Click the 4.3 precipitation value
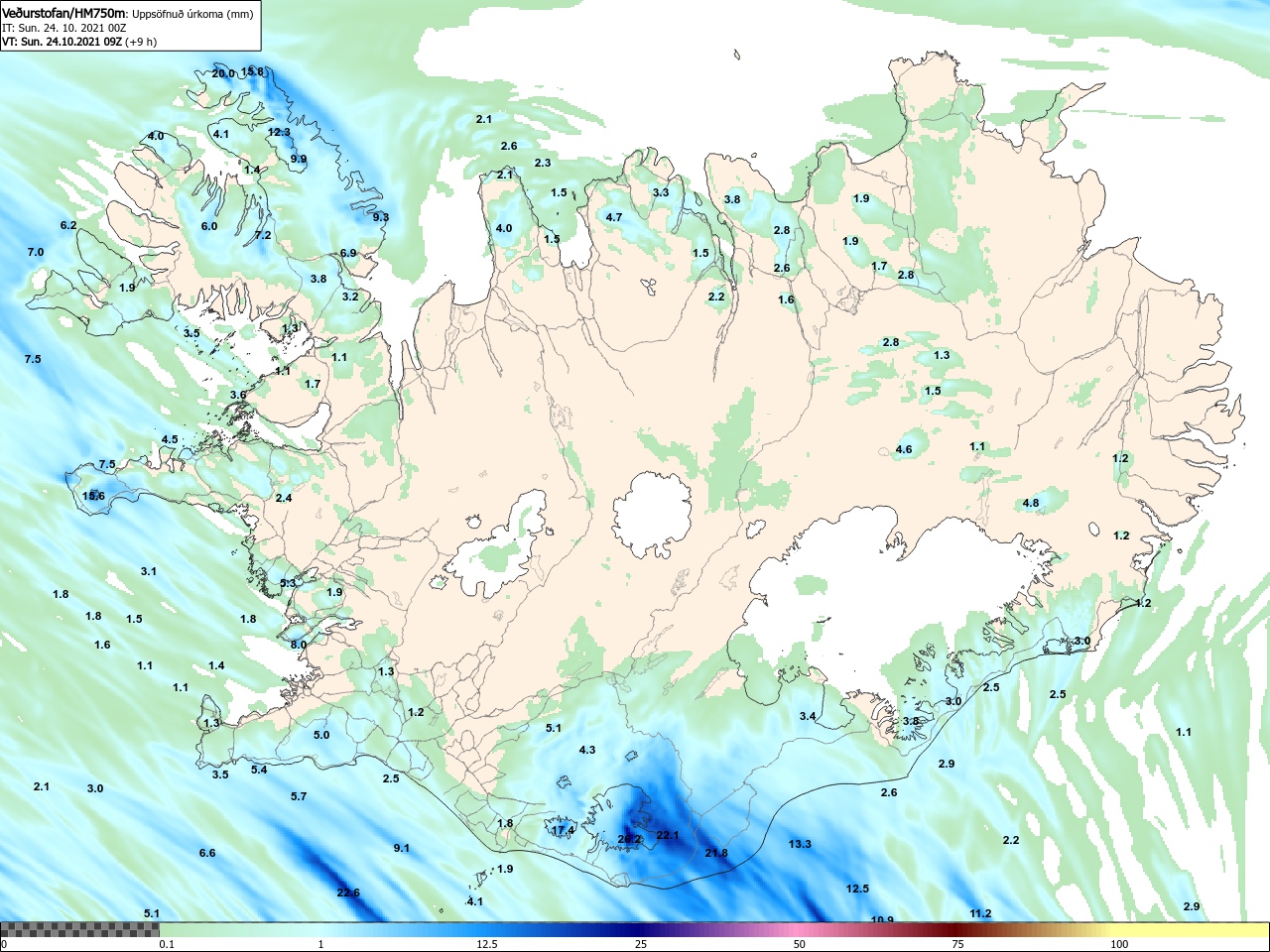The height and width of the screenshot is (952, 1270). (x=587, y=750)
